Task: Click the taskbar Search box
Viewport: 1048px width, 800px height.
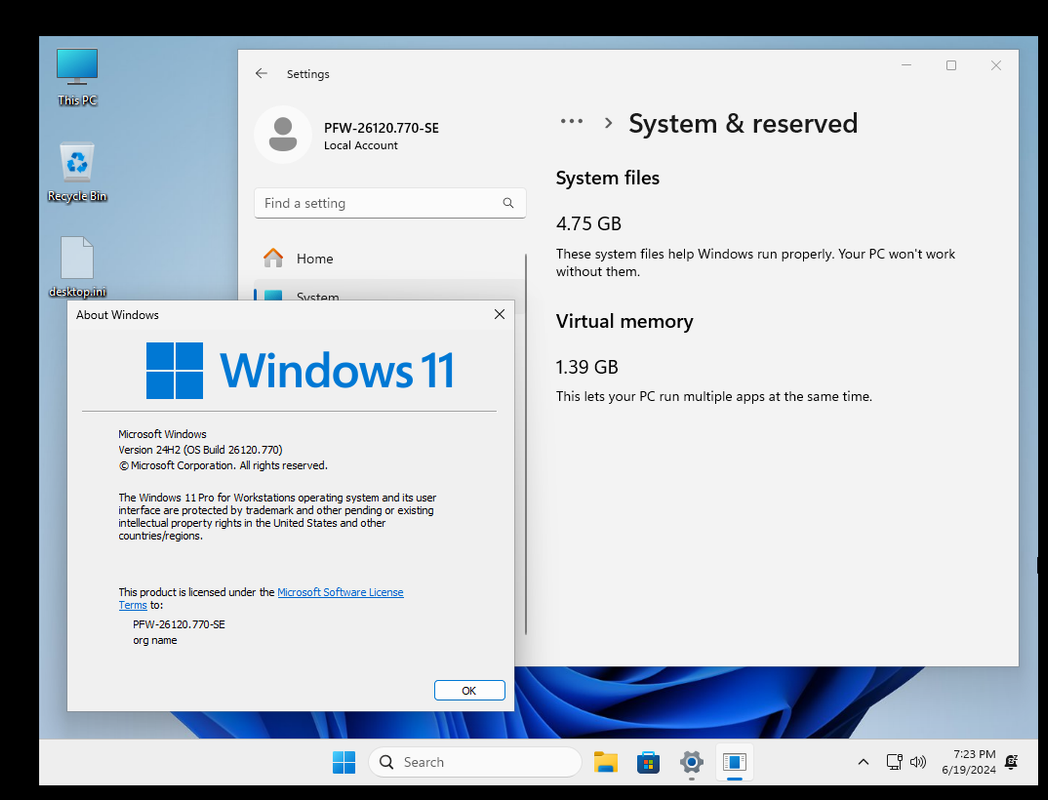Action: 475,762
